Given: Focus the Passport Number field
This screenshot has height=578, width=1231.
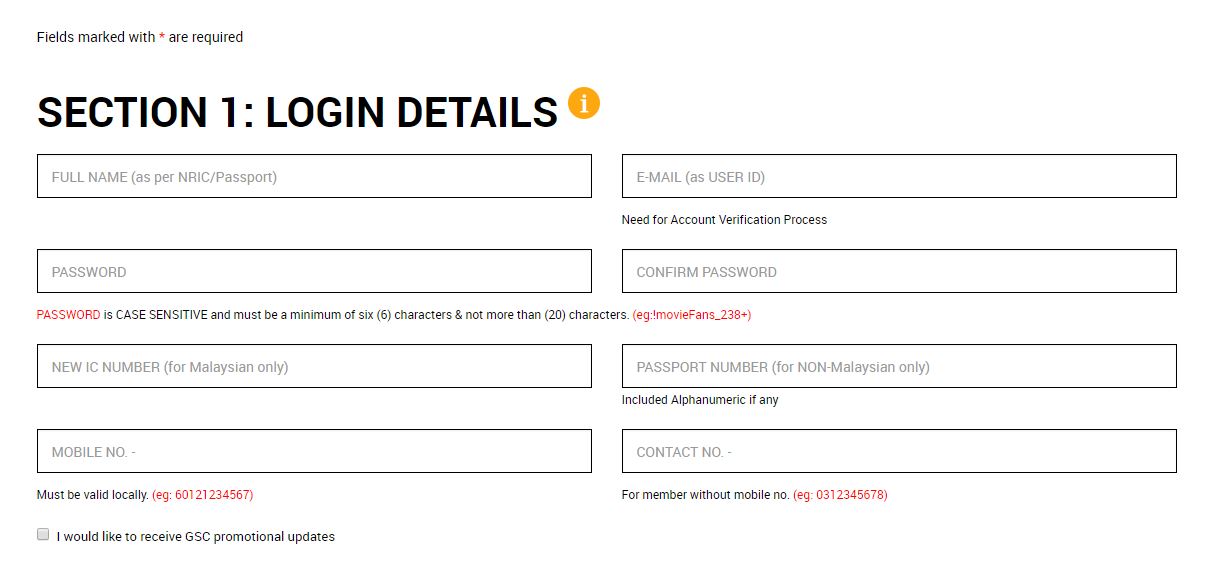Looking at the screenshot, I should pos(899,367).
